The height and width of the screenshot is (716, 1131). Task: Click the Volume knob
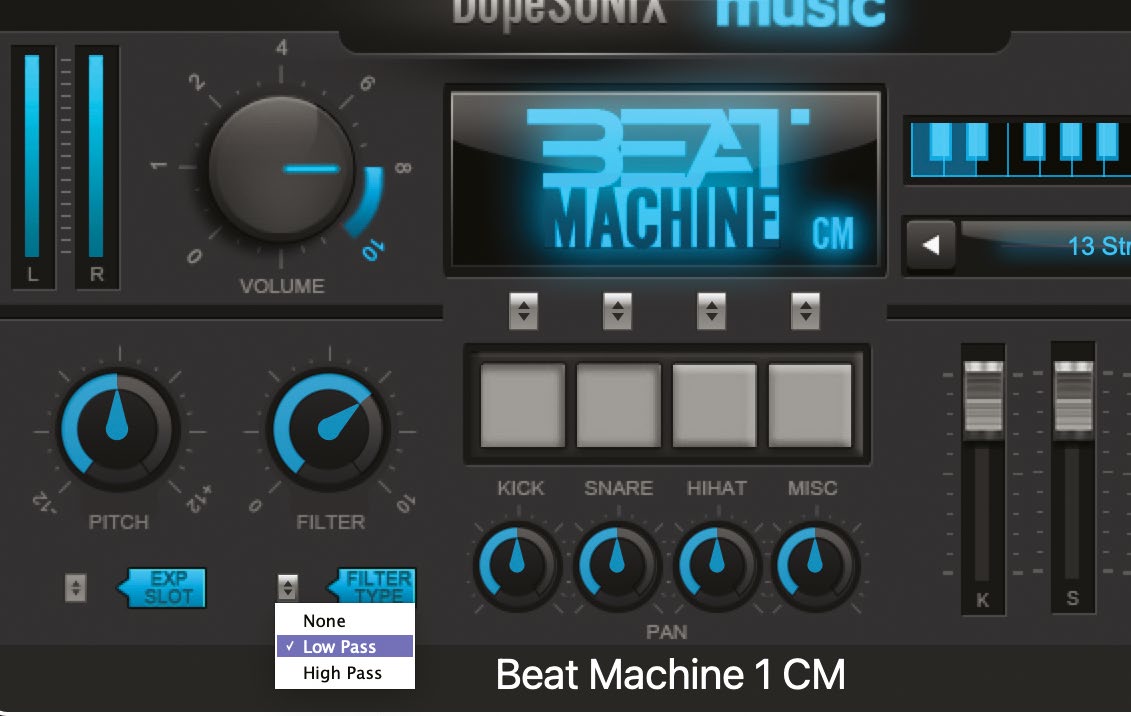(x=281, y=169)
